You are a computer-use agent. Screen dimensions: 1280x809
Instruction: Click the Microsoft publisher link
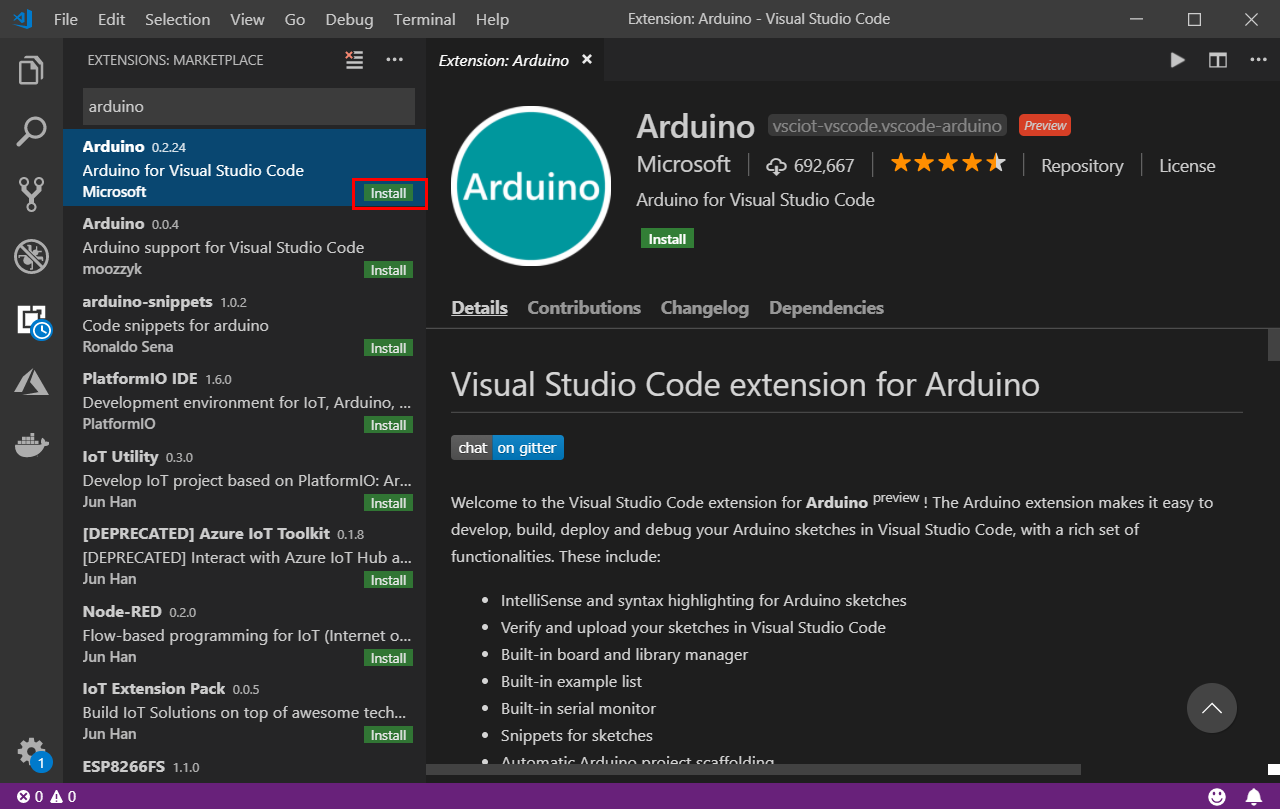click(684, 164)
